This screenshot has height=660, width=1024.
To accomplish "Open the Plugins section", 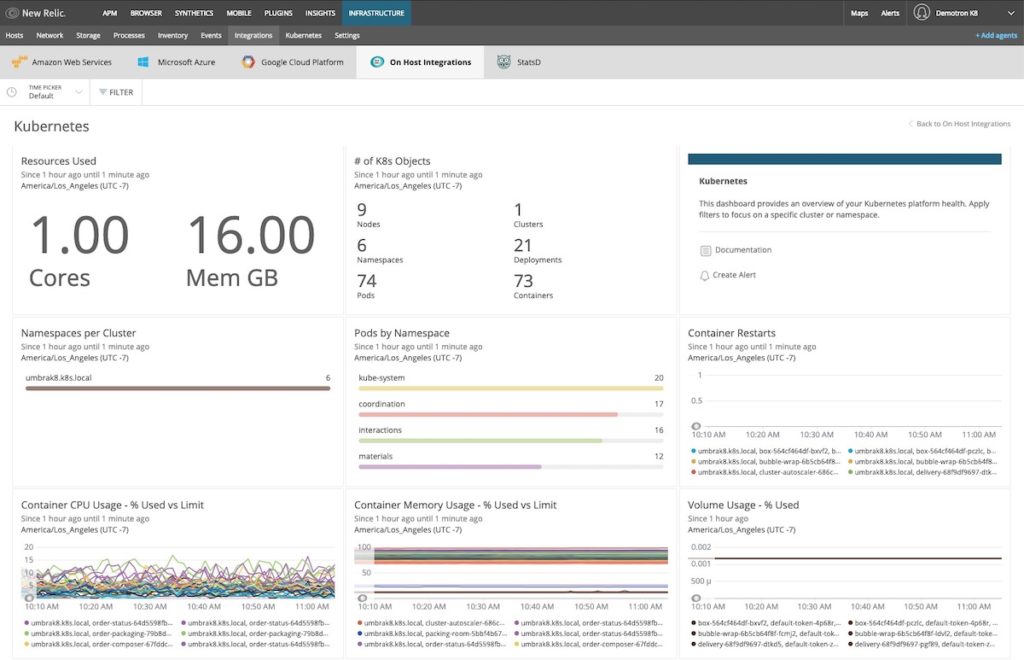I will click(x=278, y=13).
